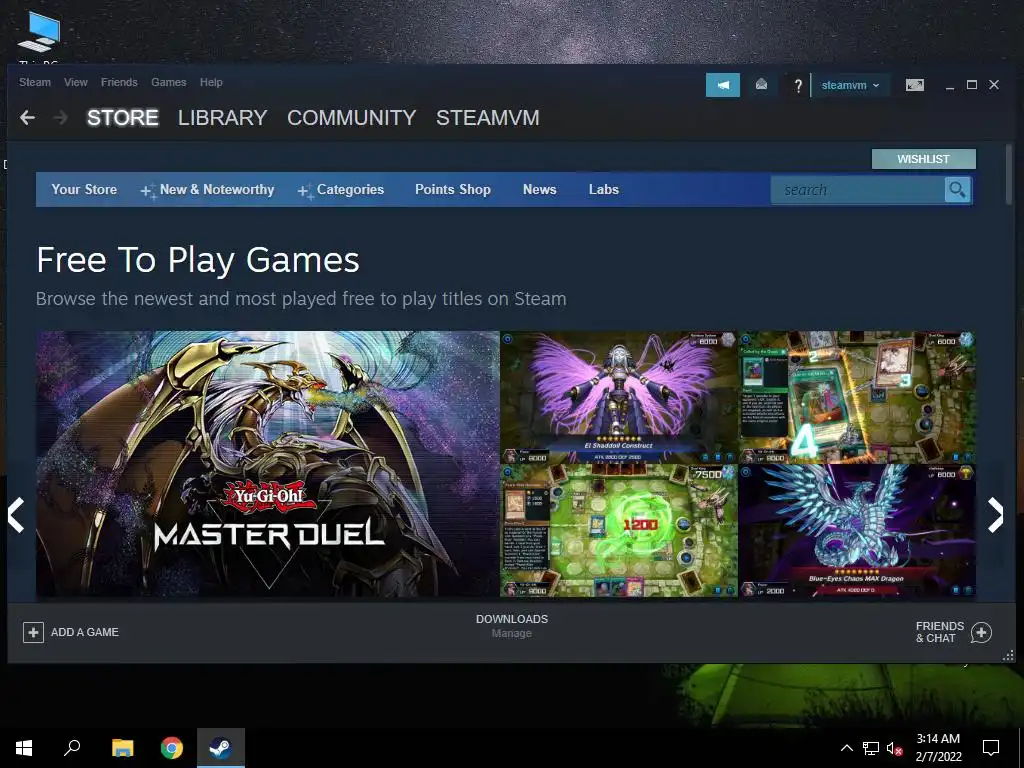Viewport: 1024px width, 768px height.
Task: Show previous carousel item with left arrow
Action: click(16, 515)
